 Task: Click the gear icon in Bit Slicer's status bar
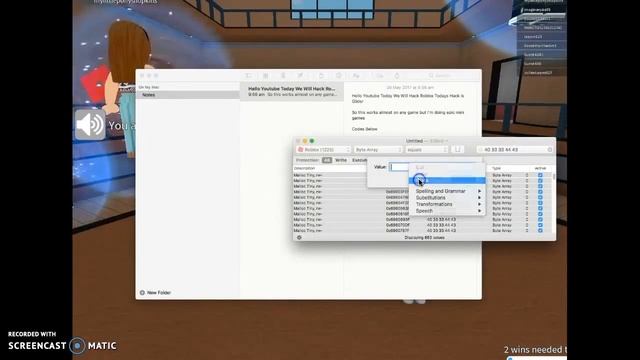click(299, 238)
